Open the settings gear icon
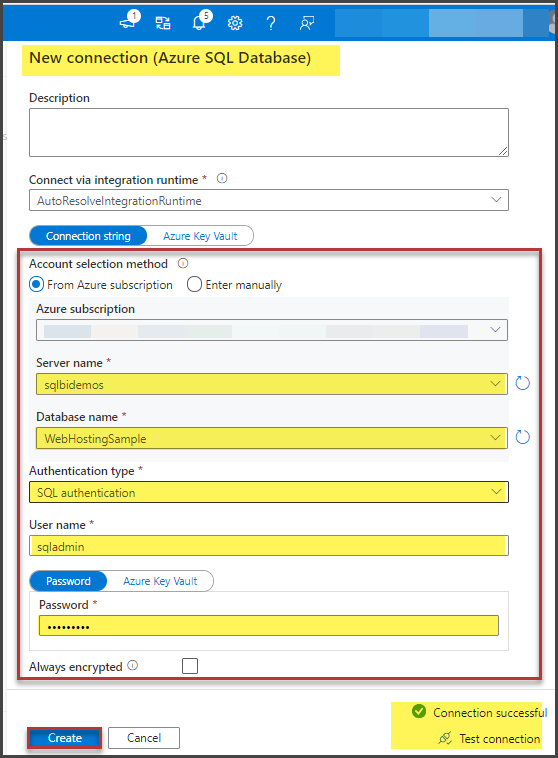Screen dimensions: 558x758 click(235, 23)
